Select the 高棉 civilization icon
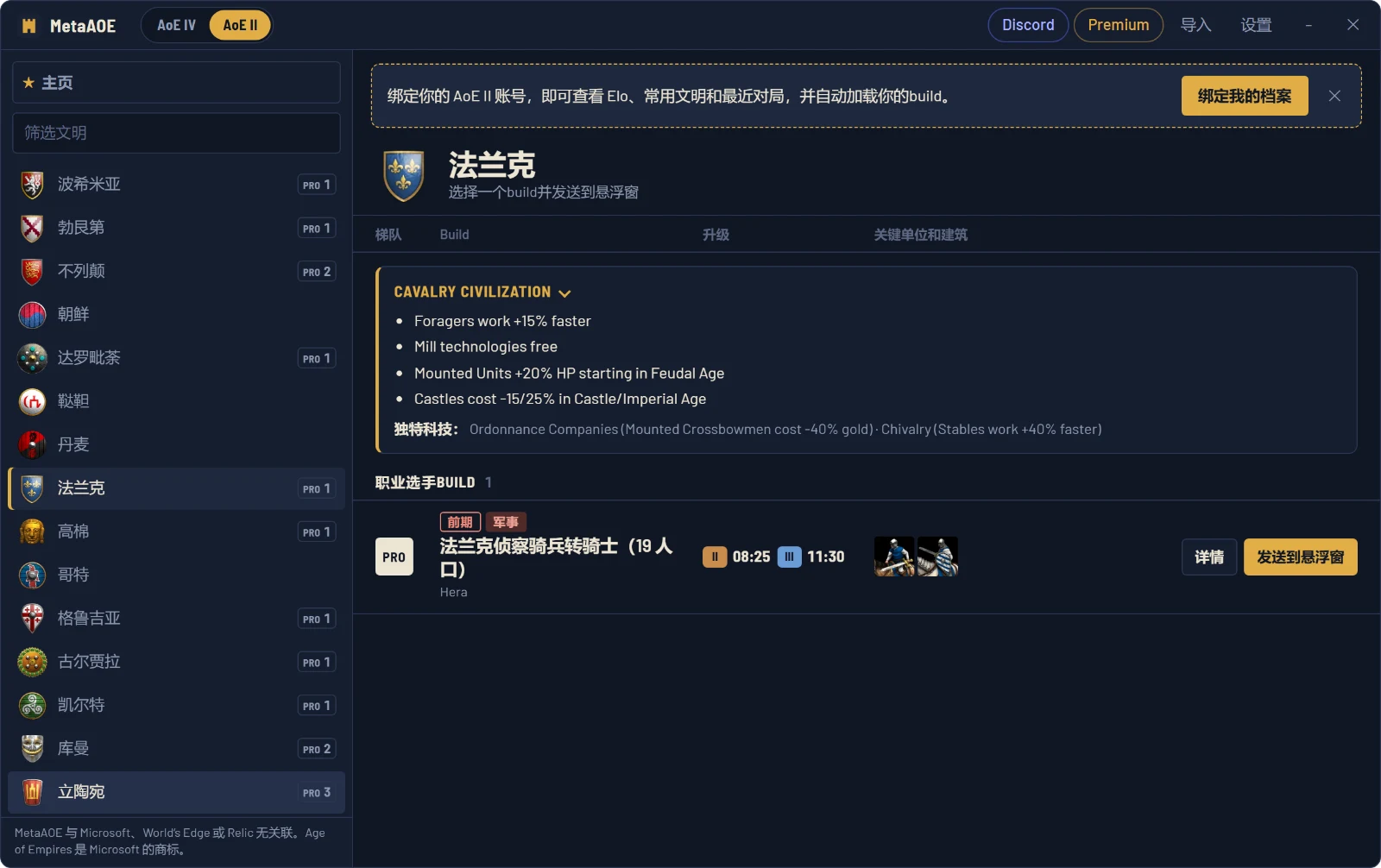 point(33,531)
